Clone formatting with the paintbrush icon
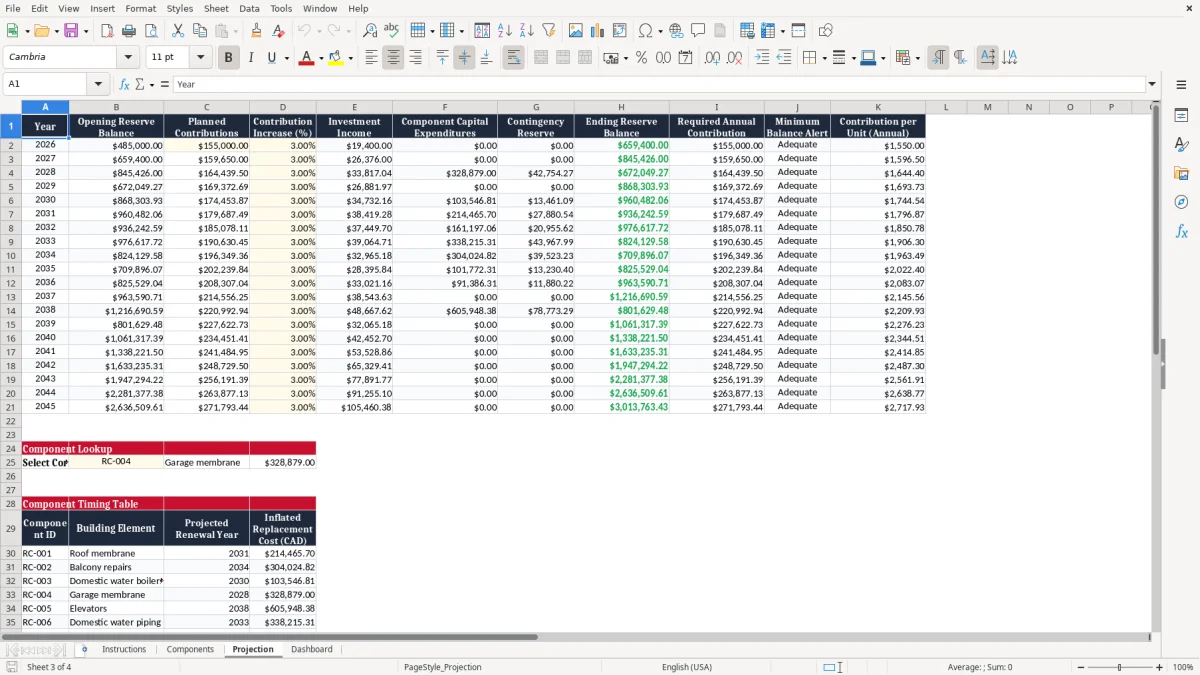The width and height of the screenshot is (1200, 675). [x=256, y=31]
